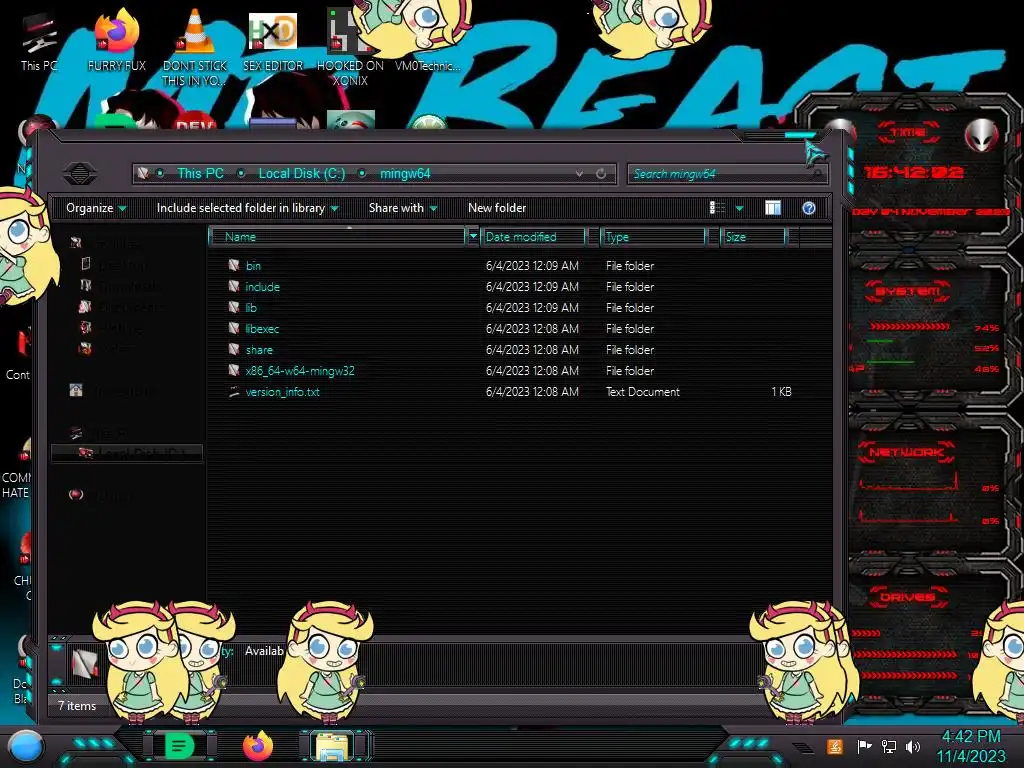
Task: Sort by the Size column header
Action: pyautogui.click(x=754, y=236)
